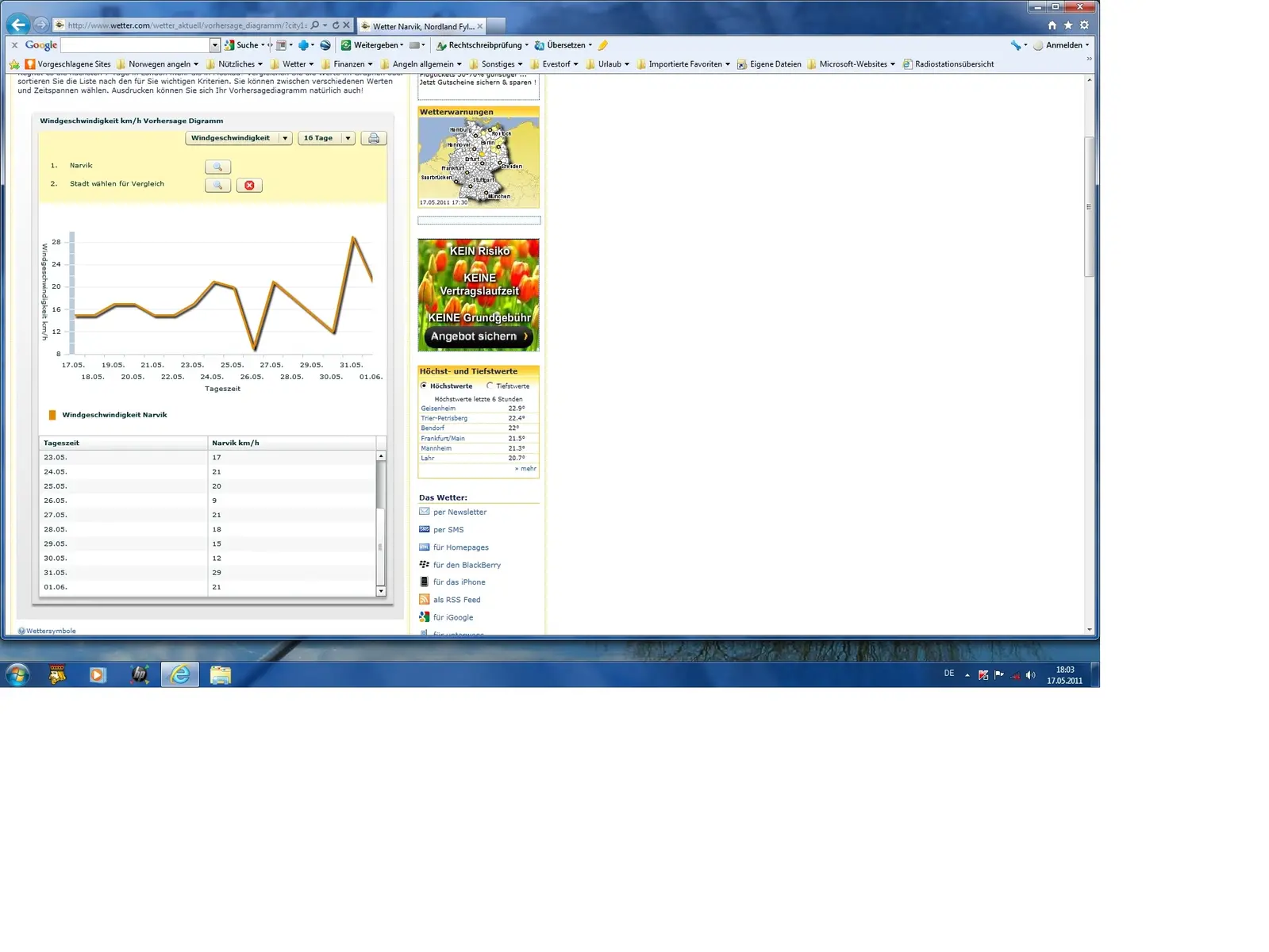This screenshot has width=1269, height=952.
Task: Select the Tiefstwerte radio button
Action: point(490,386)
